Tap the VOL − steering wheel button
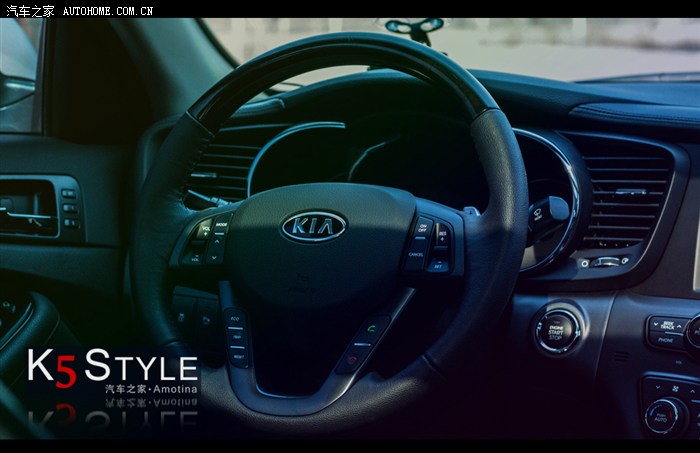Viewport: 700px width, 453px height. [194, 256]
